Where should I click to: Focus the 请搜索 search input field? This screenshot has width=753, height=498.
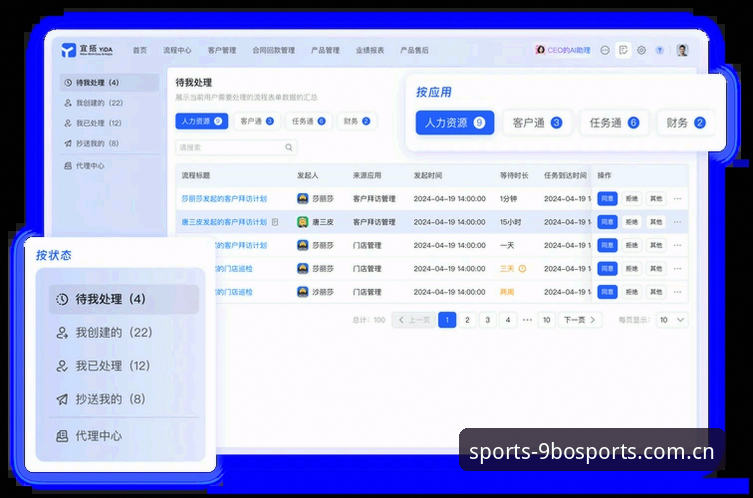click(x=235, y=147)
